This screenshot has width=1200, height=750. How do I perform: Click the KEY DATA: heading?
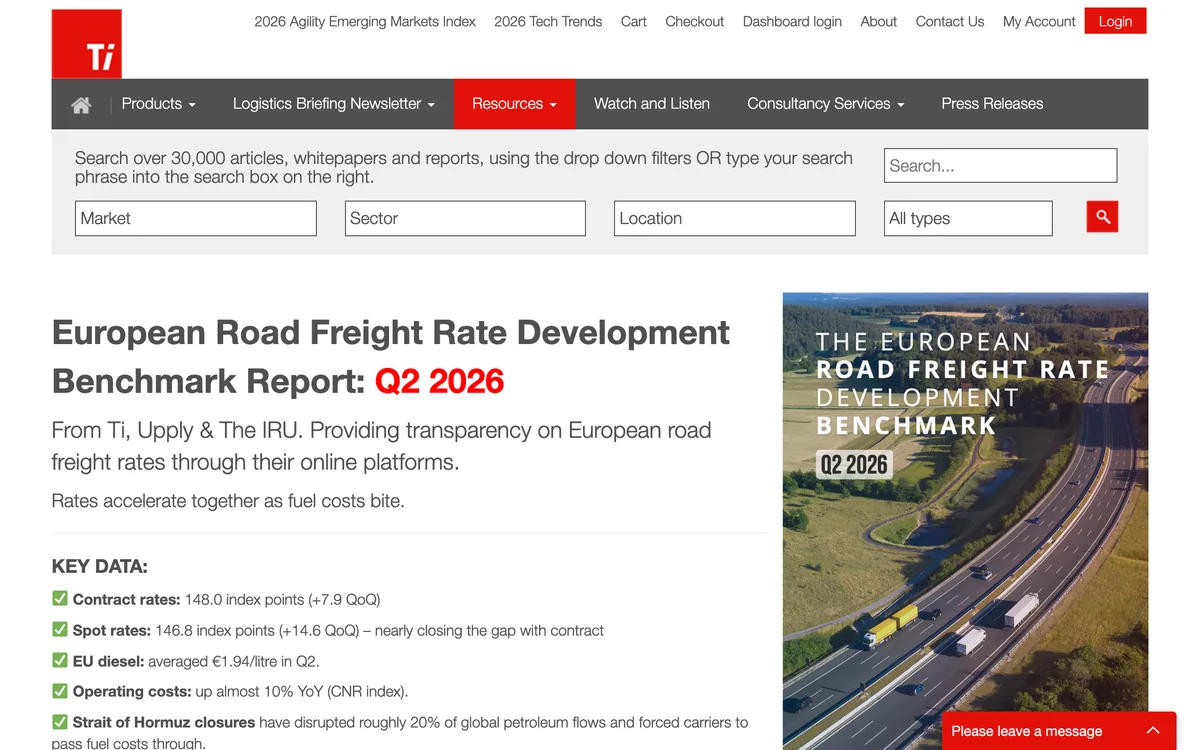[x=100, y=567]
